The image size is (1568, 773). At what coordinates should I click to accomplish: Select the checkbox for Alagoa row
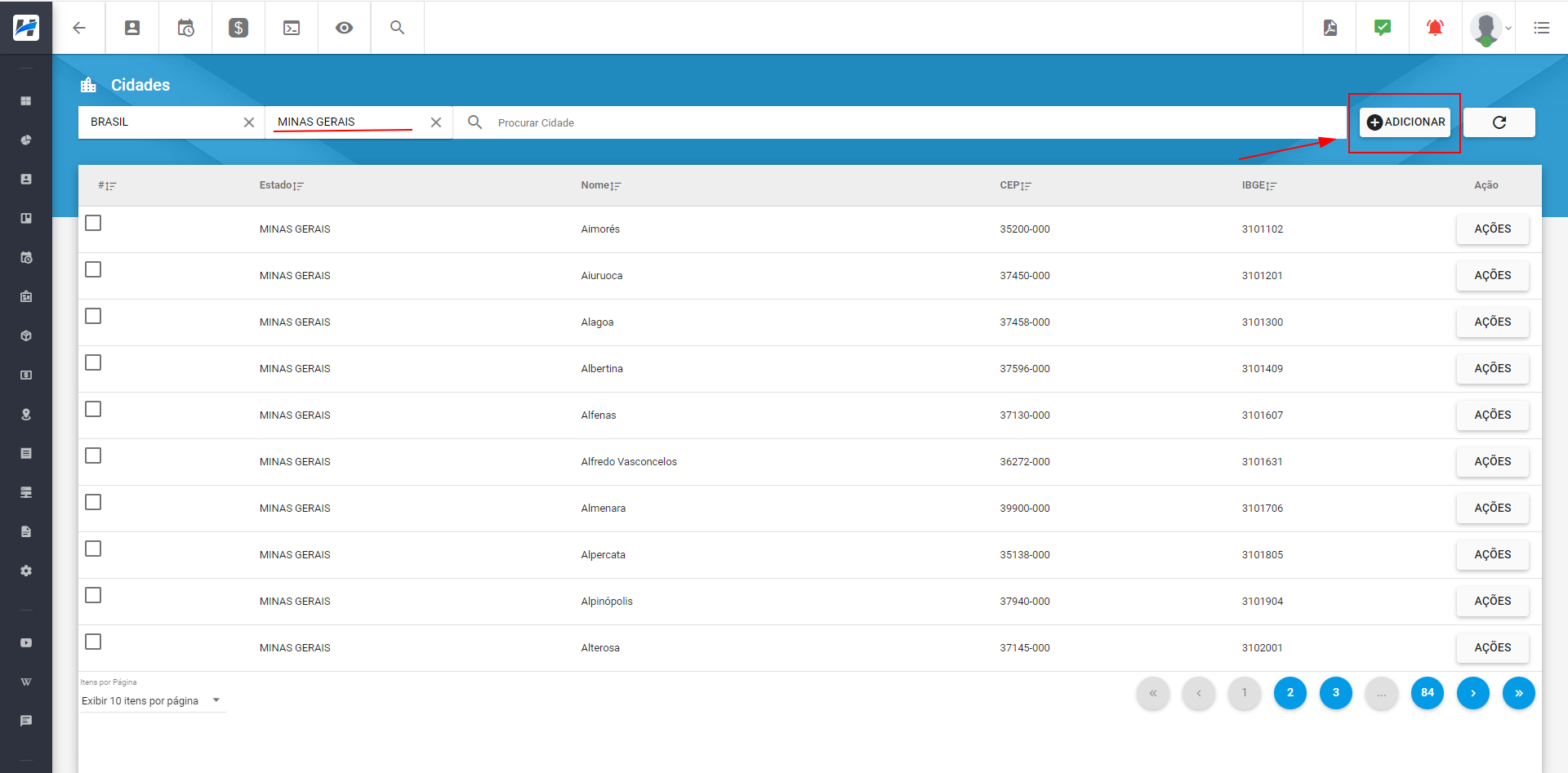click(x=93, y=316)
